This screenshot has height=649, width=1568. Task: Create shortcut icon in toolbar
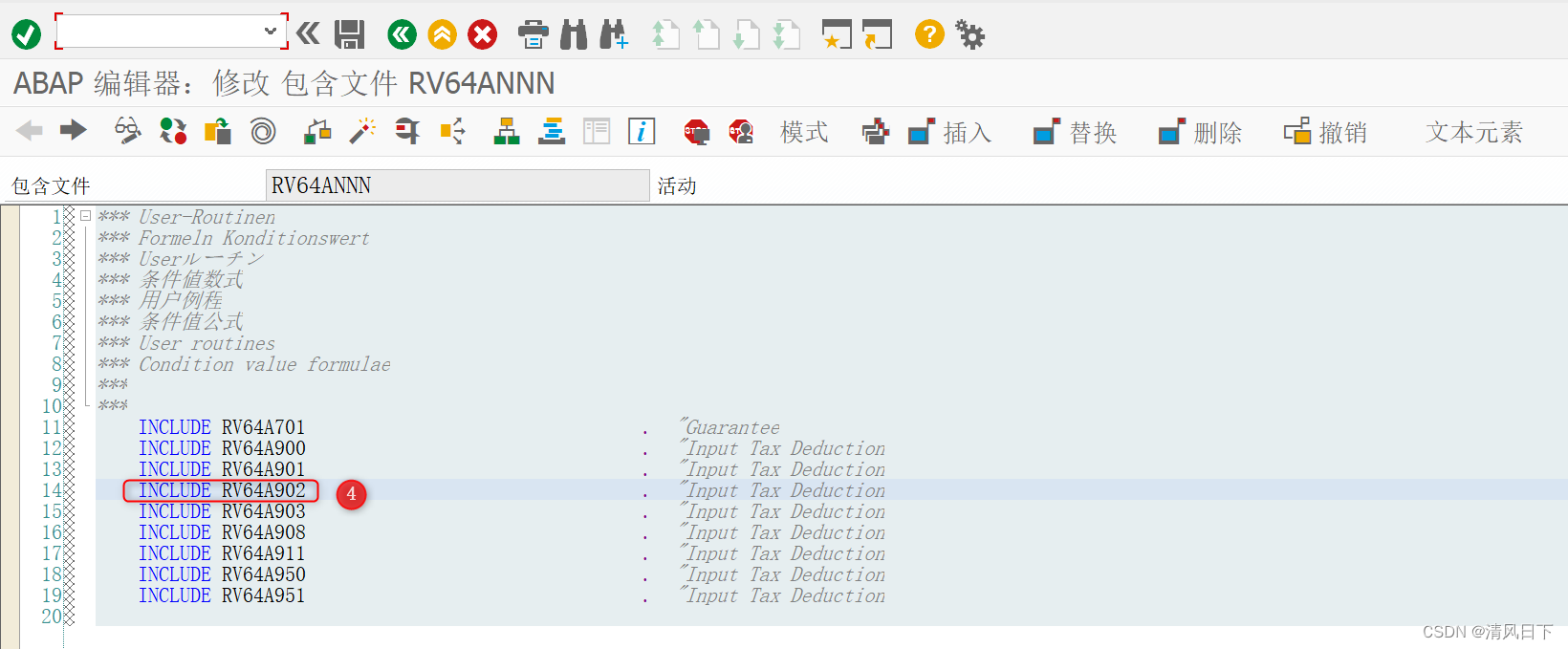[877, 35]
